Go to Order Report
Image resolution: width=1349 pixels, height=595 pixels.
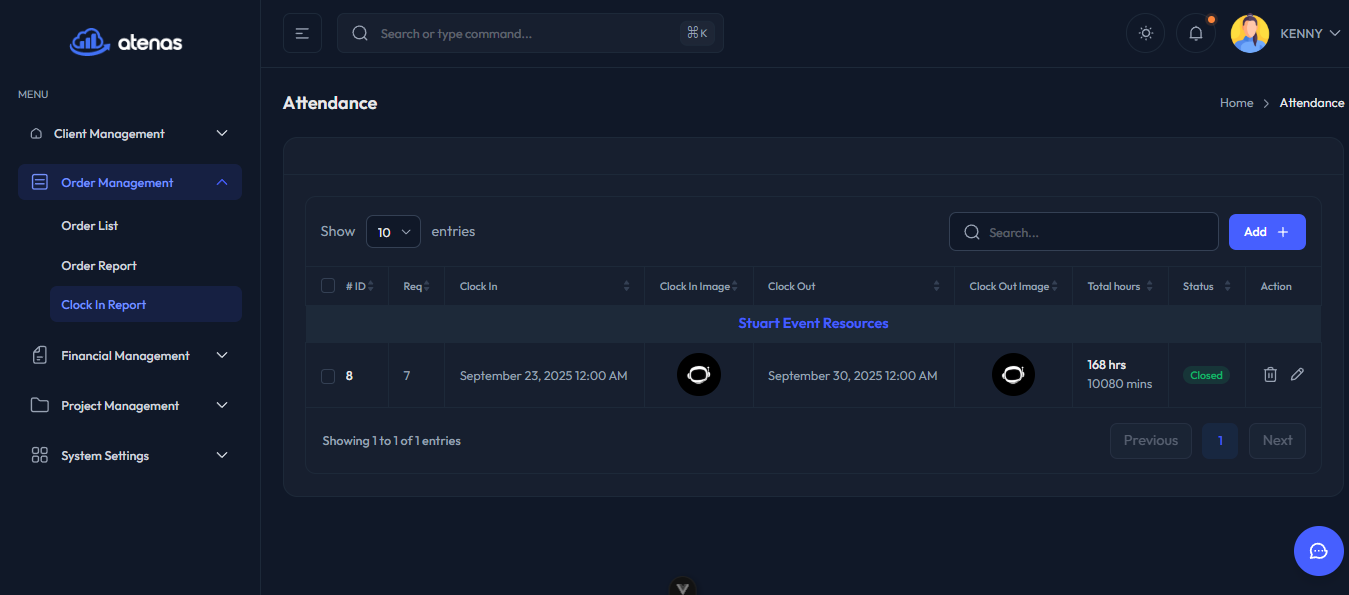(99, 266)
